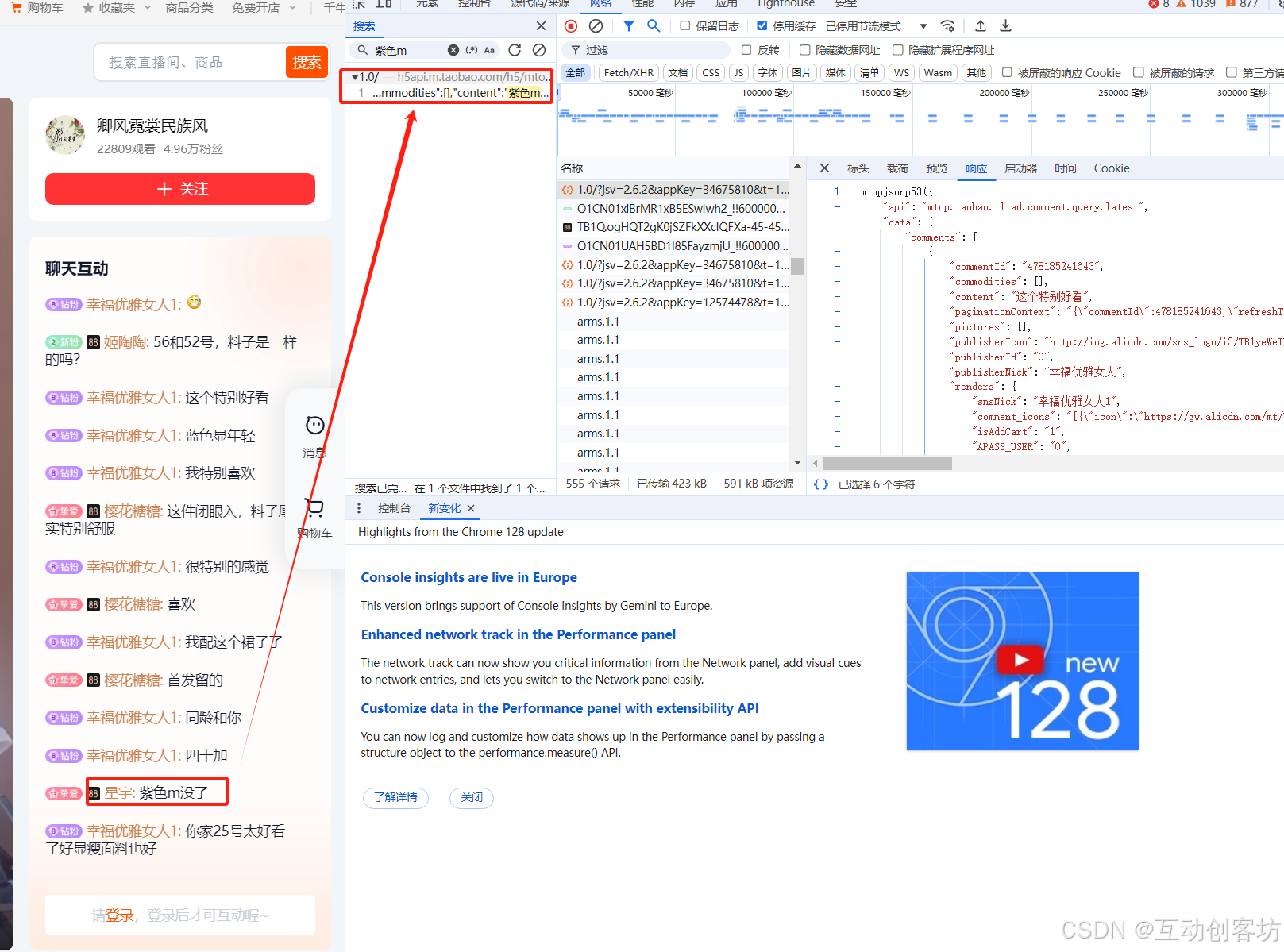Toggle match case Aa option
1284x952 pixels.
pyautogui.click(x=489, y=50)
